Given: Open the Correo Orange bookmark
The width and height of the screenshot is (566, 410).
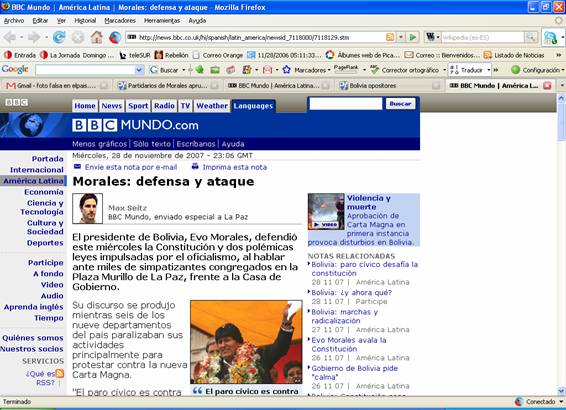Looking at the screenshot, I should pos(218,55).
